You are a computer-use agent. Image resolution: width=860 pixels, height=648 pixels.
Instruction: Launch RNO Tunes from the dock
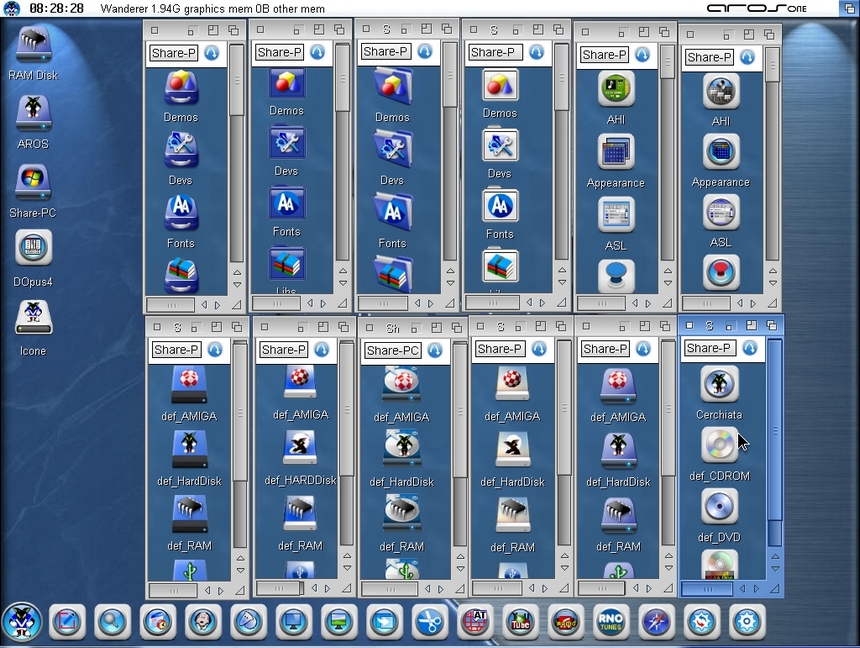click(x=610, y=622)
